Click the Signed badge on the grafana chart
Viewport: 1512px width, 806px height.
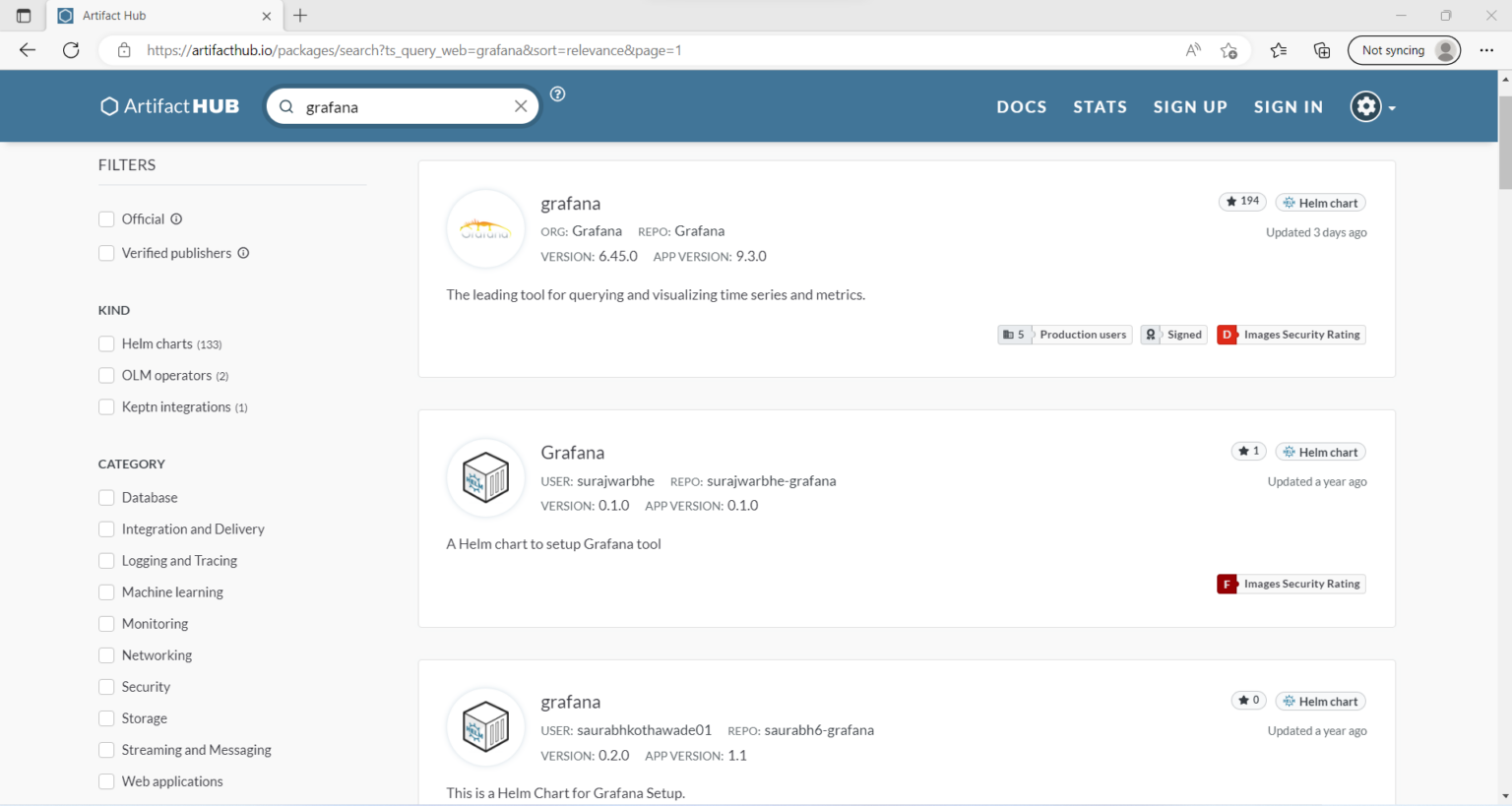(x=1173, y=334)
